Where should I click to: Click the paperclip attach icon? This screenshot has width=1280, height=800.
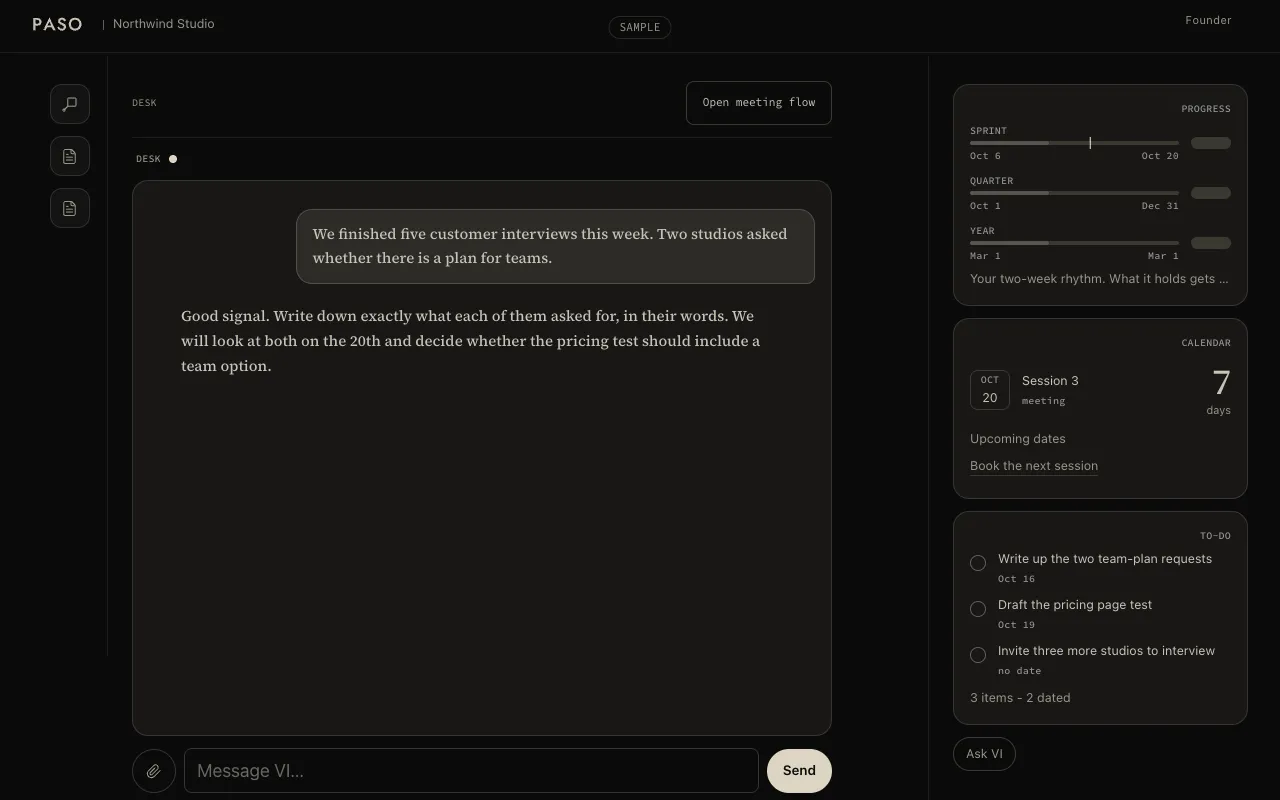tap(154, 771)
